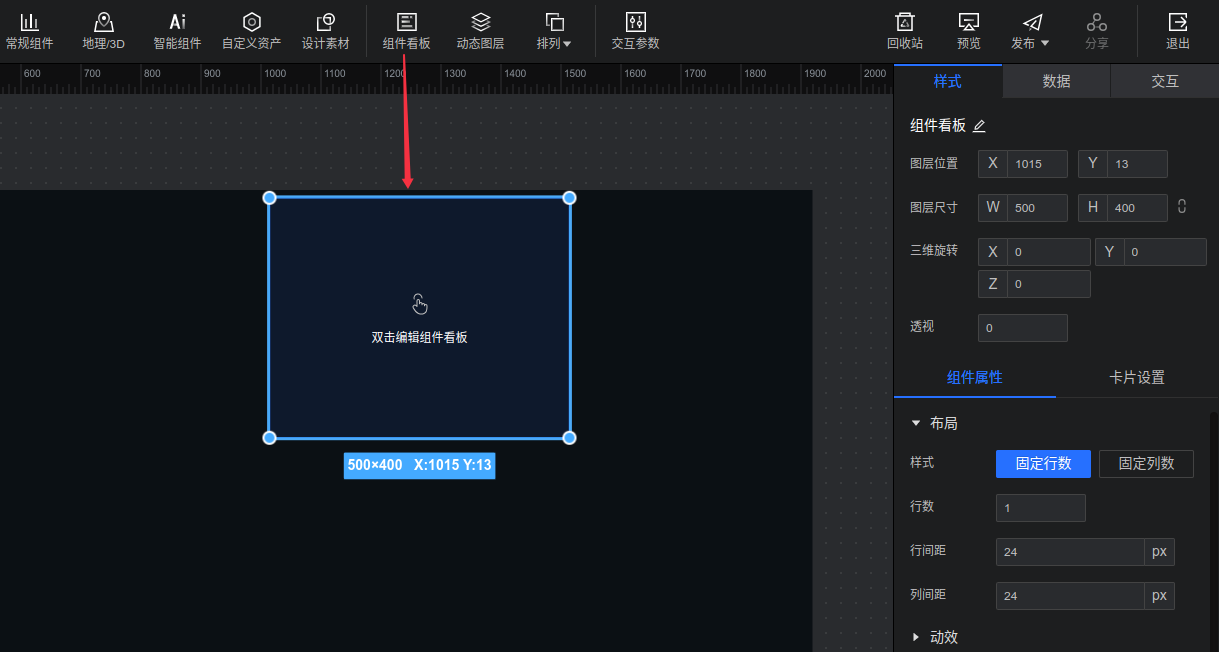Select the 固定列数 layout style
Viewport: 1219px width, 652px height.
1146,464
